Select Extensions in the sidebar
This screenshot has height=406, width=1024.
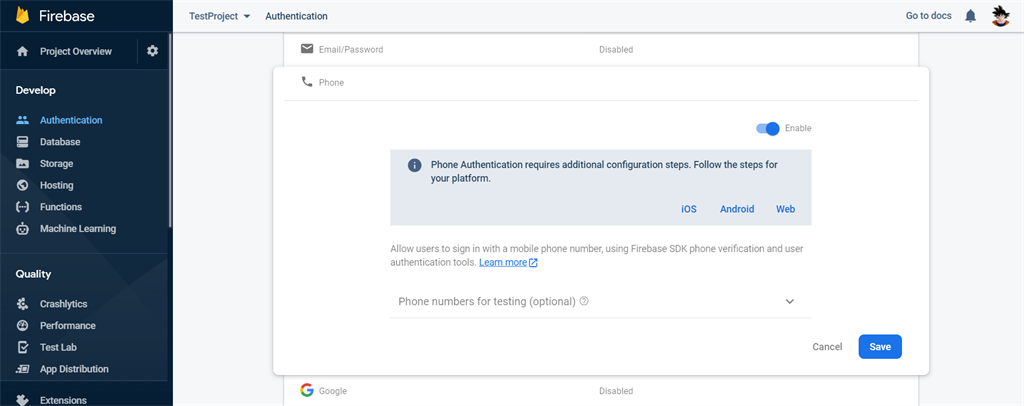[63, 400]
